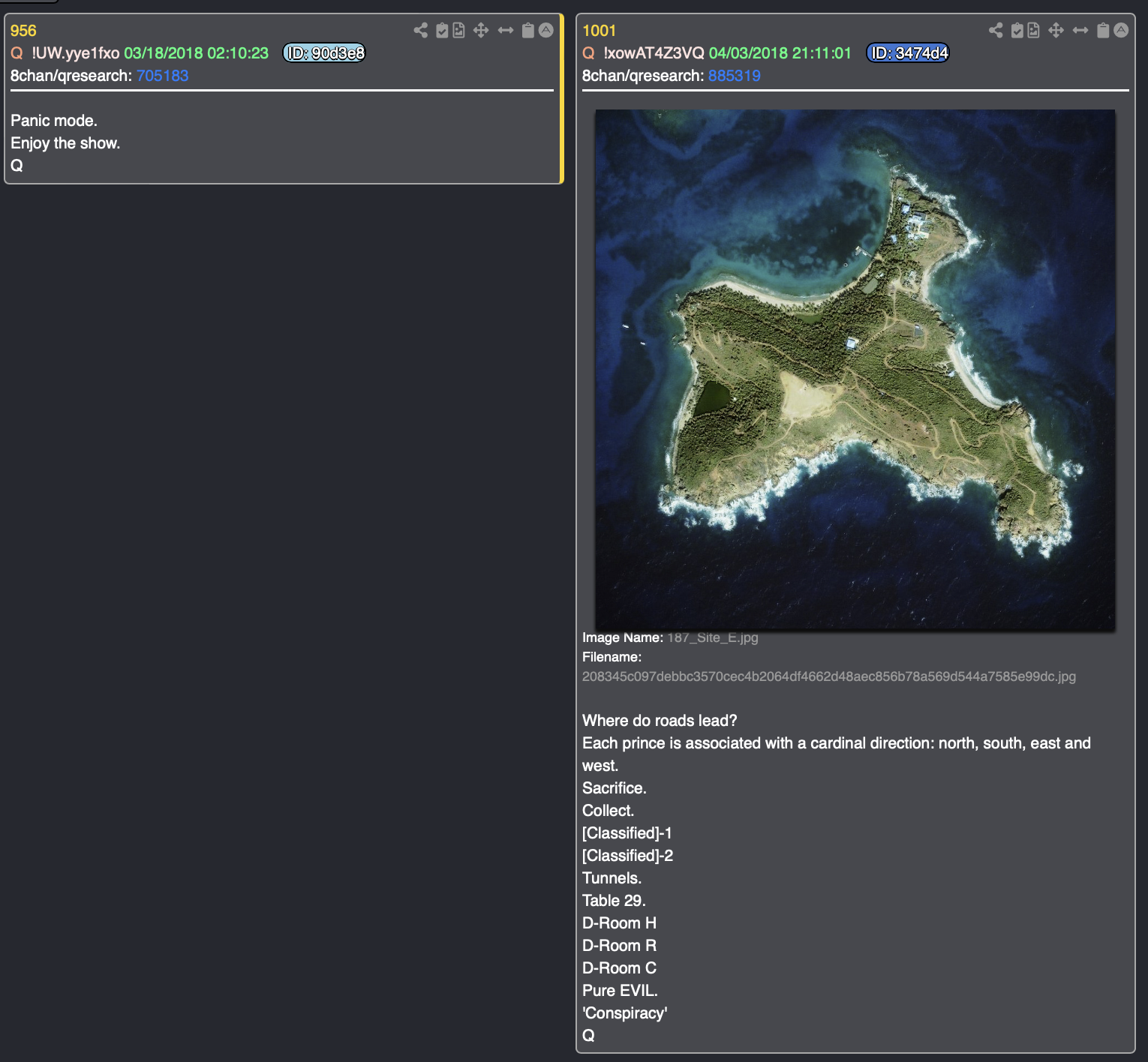Click the four-way move arrows on post 1001
The image size is (1148, 1062).
pyautogui.click(x=1056, y=30)
